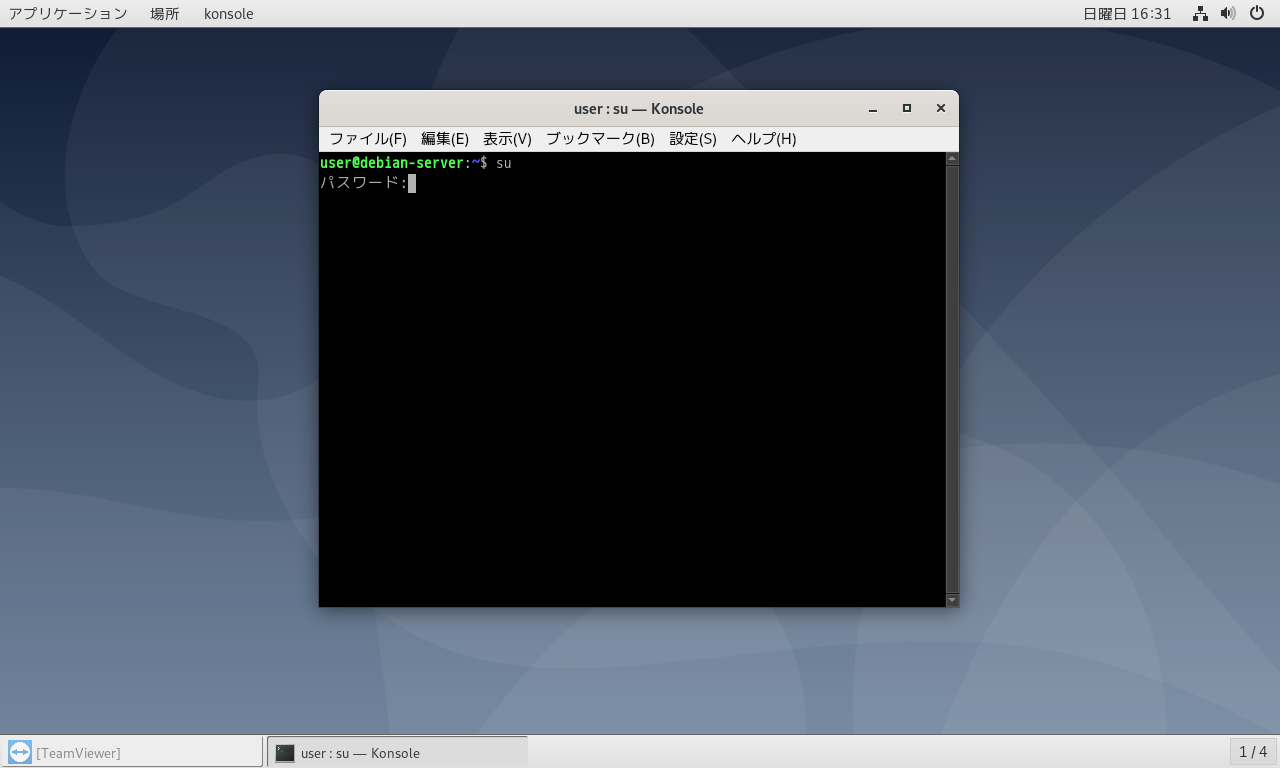This screenshot has width=1280, height=768.
Task: Close the Konsole window
Action: click(x=940, y=109)
